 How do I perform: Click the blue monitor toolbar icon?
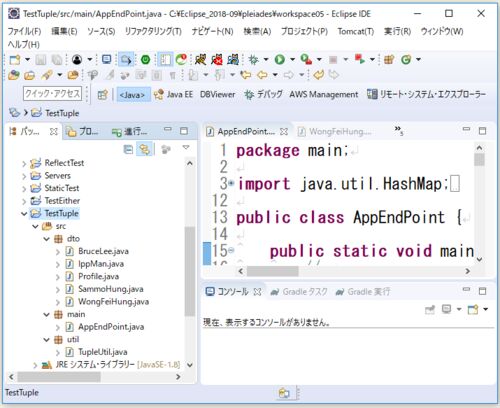pos(106,60)
